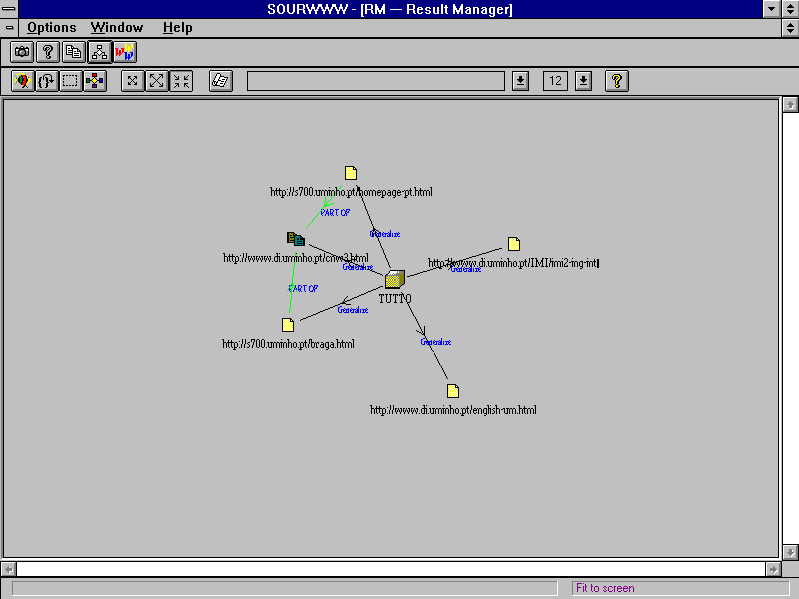Click the english-um.html document node
The height and width of the screenshot is (599, 799).
[x=453, y=391]
